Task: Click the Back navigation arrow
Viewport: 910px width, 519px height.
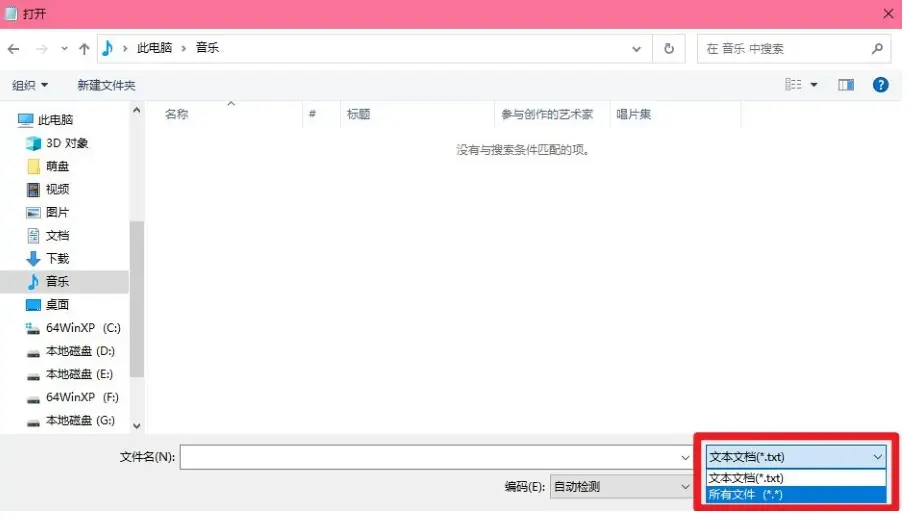Action: (x=13, y=48)
